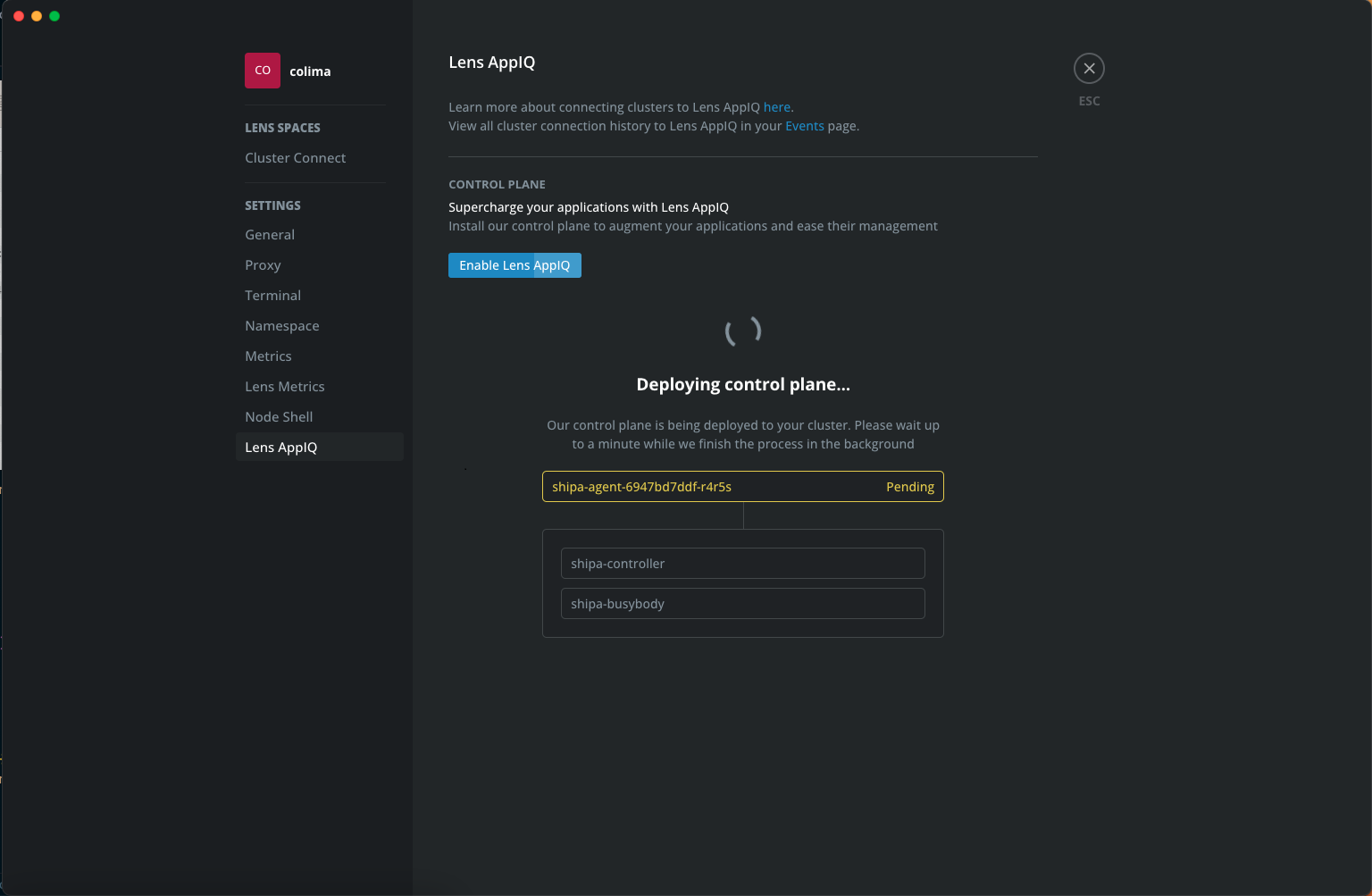Select Node Shell settings
The height and width of the screenshot is (896, 1372).
279,417
